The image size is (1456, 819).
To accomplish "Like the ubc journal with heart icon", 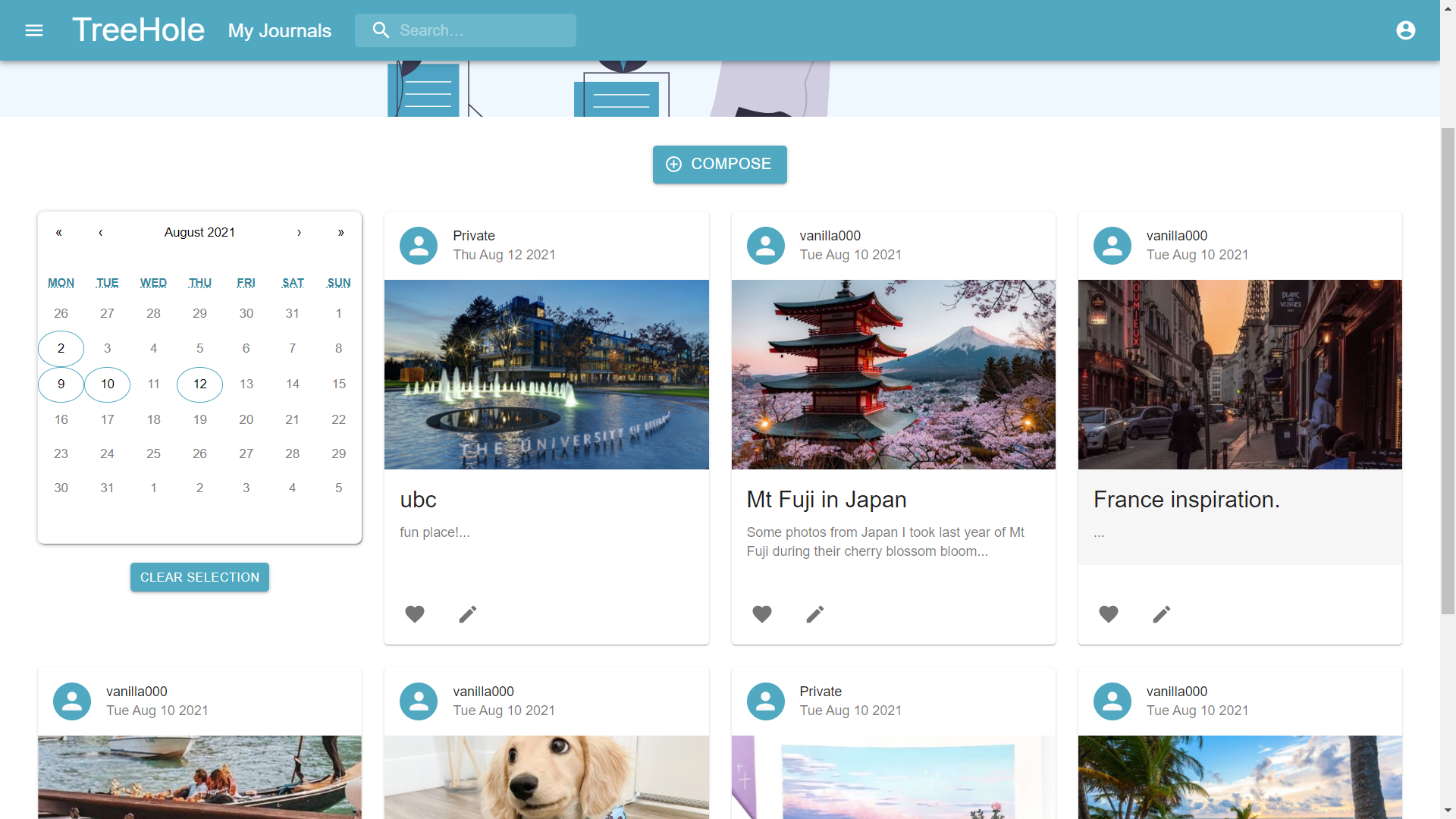I will pyautogui.click(x=415, y=614).
